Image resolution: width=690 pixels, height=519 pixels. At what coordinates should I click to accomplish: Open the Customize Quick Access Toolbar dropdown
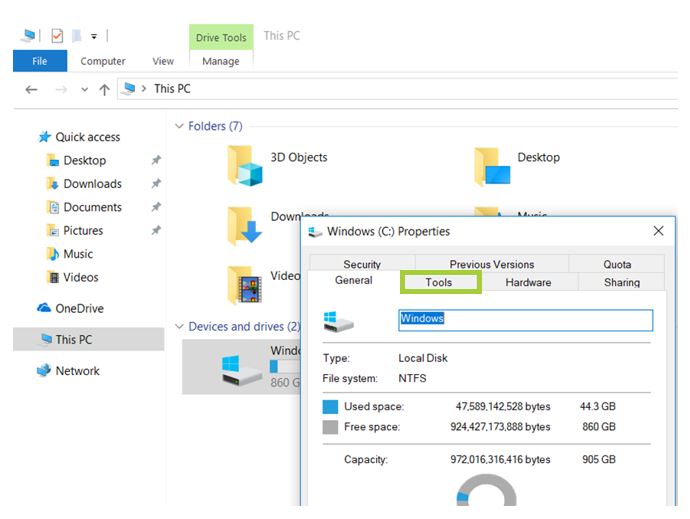click(94, 37)
